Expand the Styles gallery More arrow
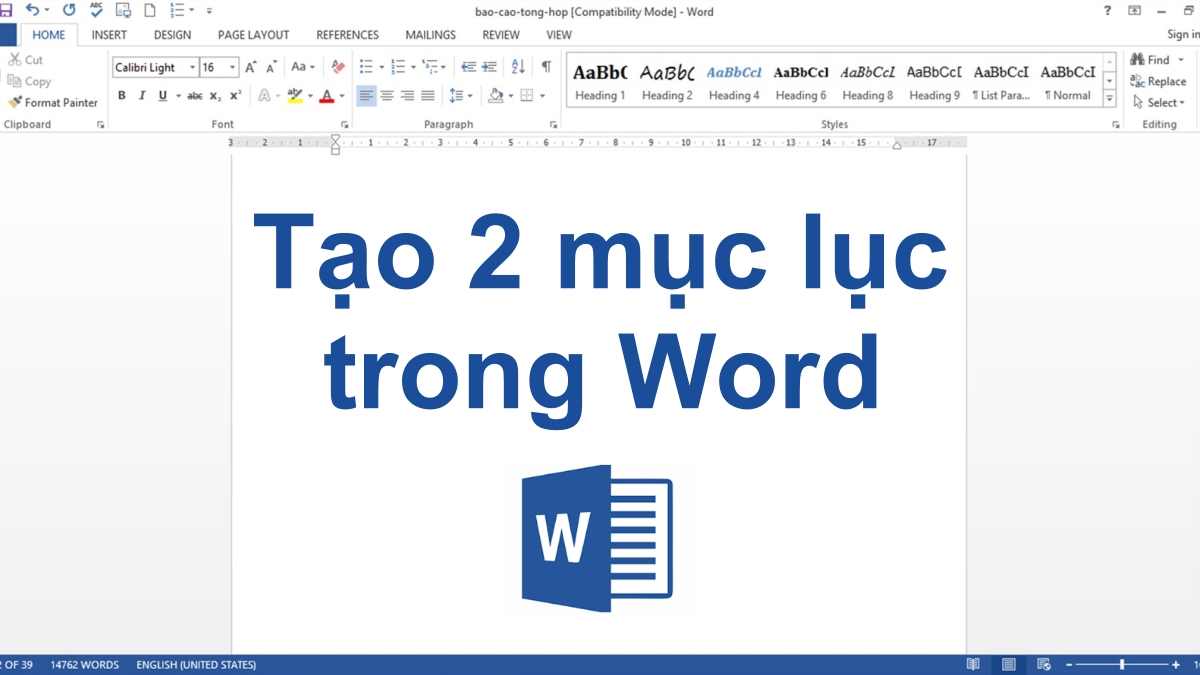This screenshot has width=1200, height=675. coord(1110,98)
